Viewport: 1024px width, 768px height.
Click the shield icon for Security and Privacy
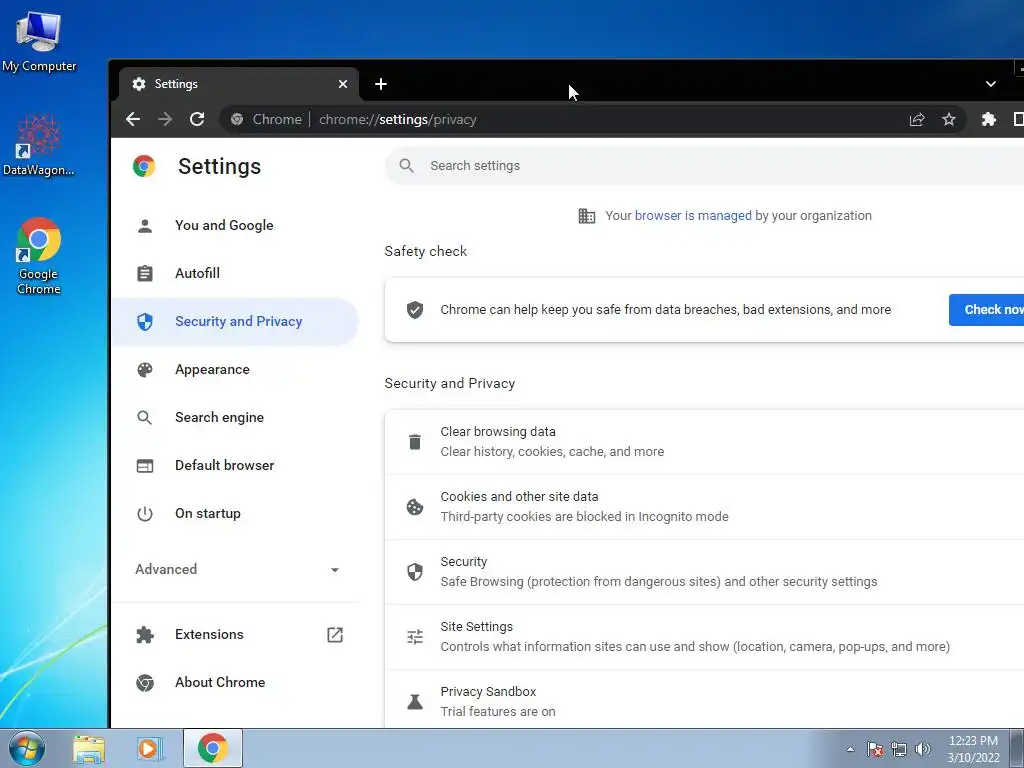pyautogui.click(x=145, y=322)
